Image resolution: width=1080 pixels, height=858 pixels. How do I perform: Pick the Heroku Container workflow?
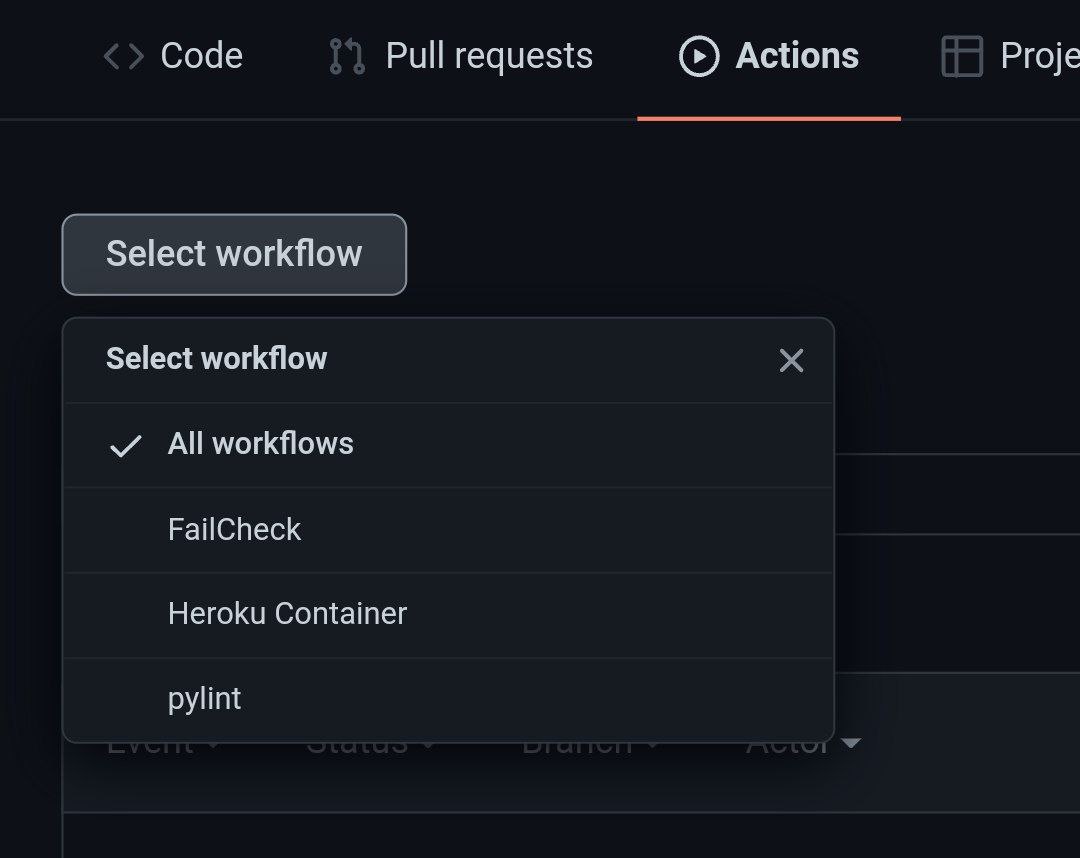(287, 614)
